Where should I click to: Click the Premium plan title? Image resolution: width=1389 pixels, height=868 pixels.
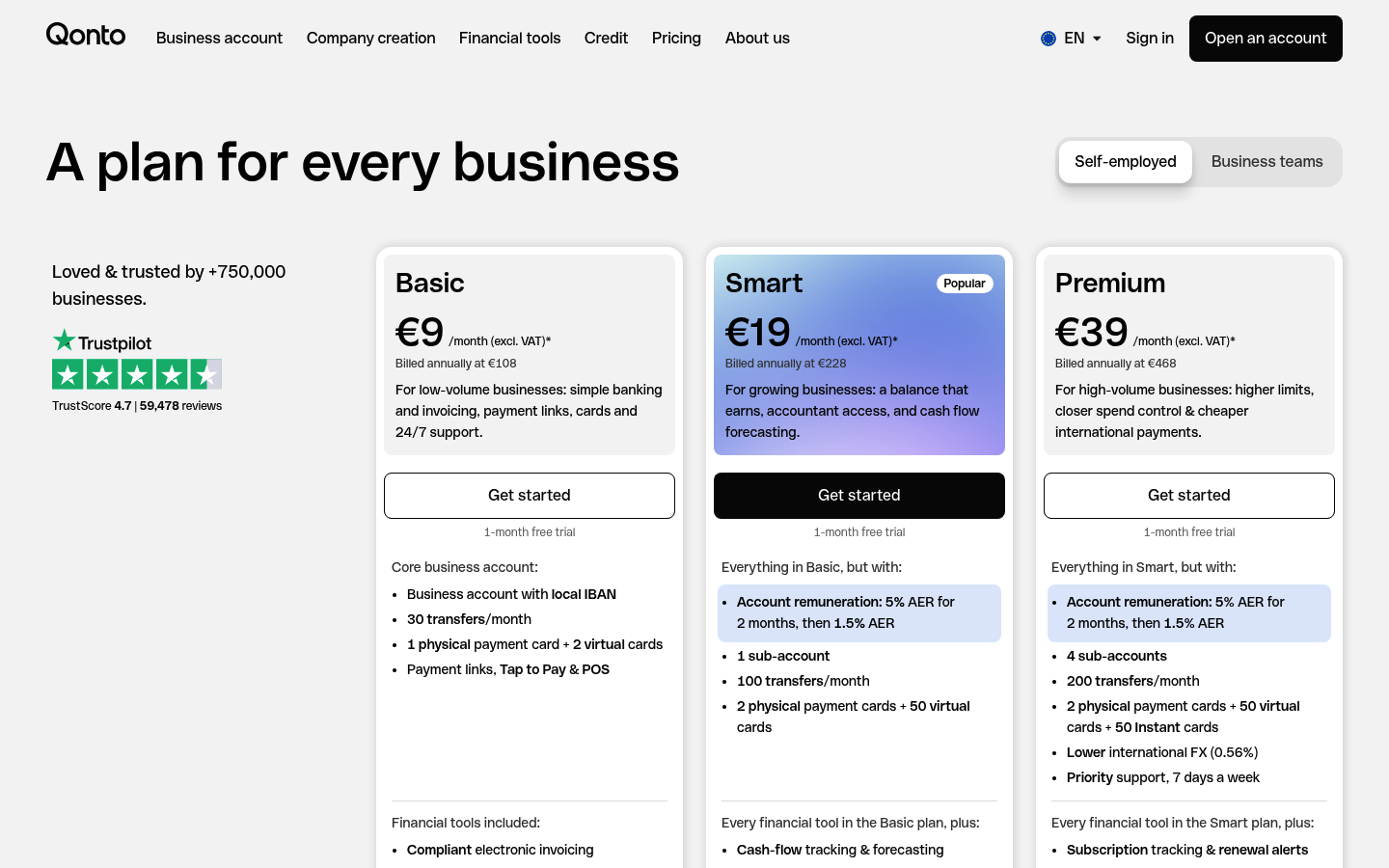(x=1110, y=284)
